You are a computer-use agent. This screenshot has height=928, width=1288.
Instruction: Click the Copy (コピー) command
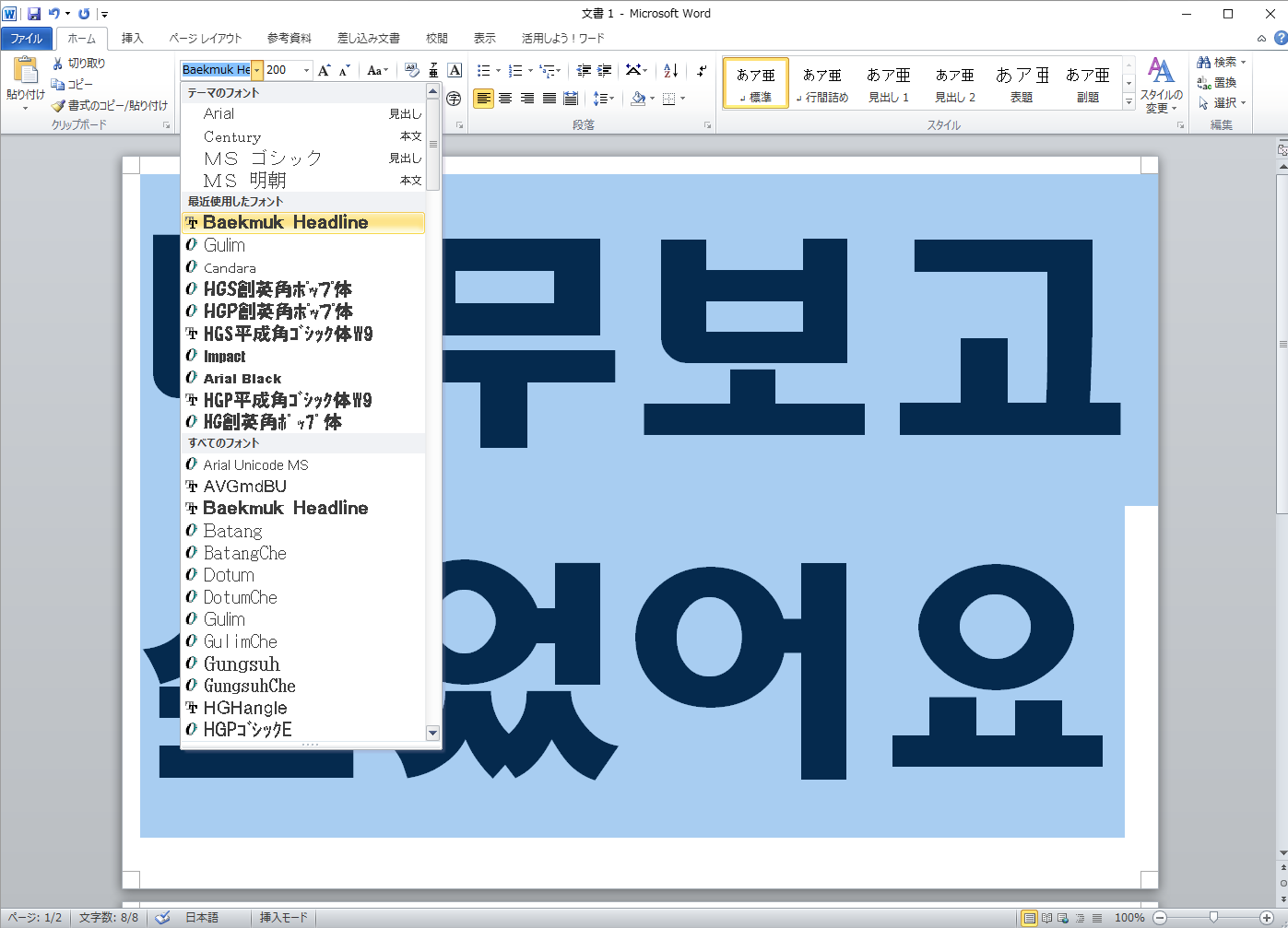pyautogui.click(x=72, y=84)
